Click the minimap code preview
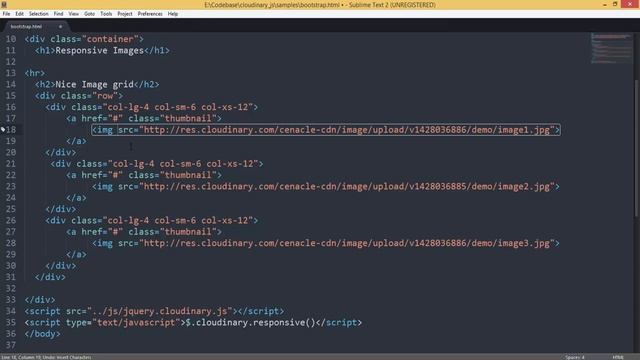 [611, 49]
